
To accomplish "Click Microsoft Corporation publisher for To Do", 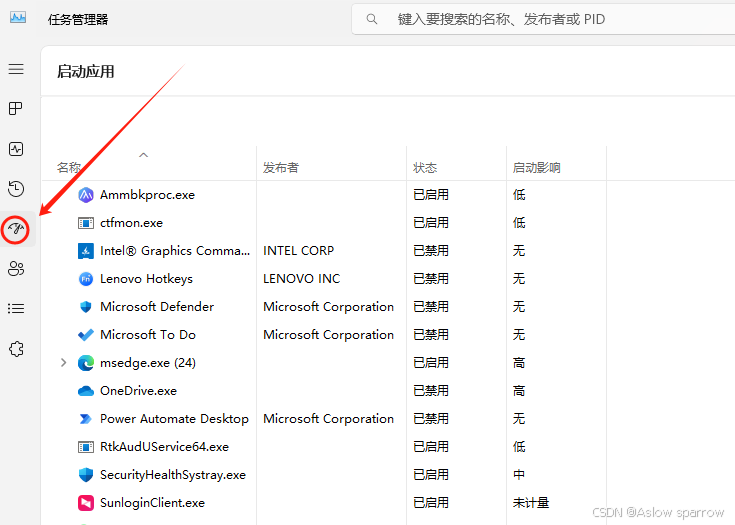I will [329, 335].
